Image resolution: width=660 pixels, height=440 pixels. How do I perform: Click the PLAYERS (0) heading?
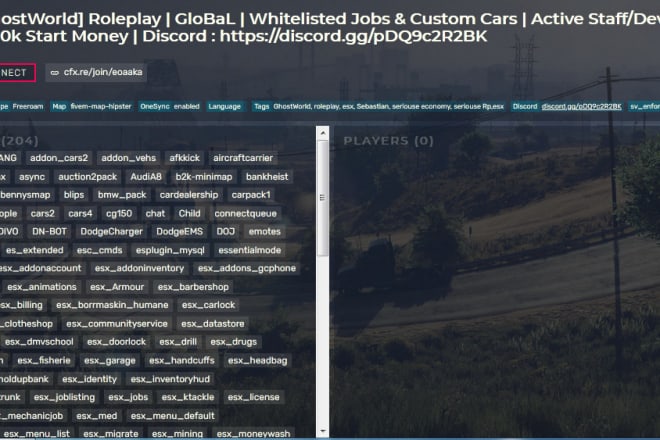click(388, 141)
